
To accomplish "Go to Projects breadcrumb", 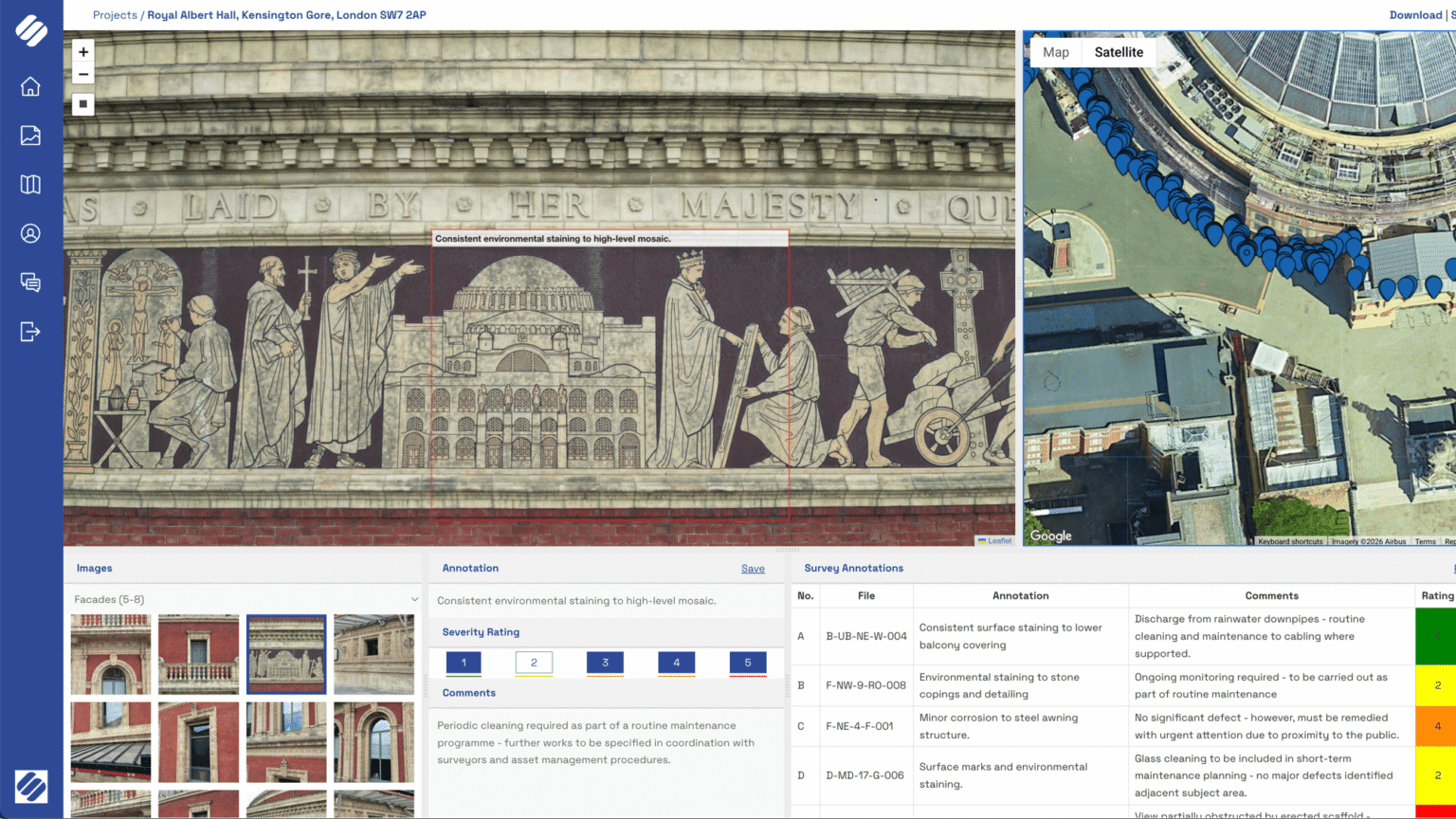I will pos(115,15).
